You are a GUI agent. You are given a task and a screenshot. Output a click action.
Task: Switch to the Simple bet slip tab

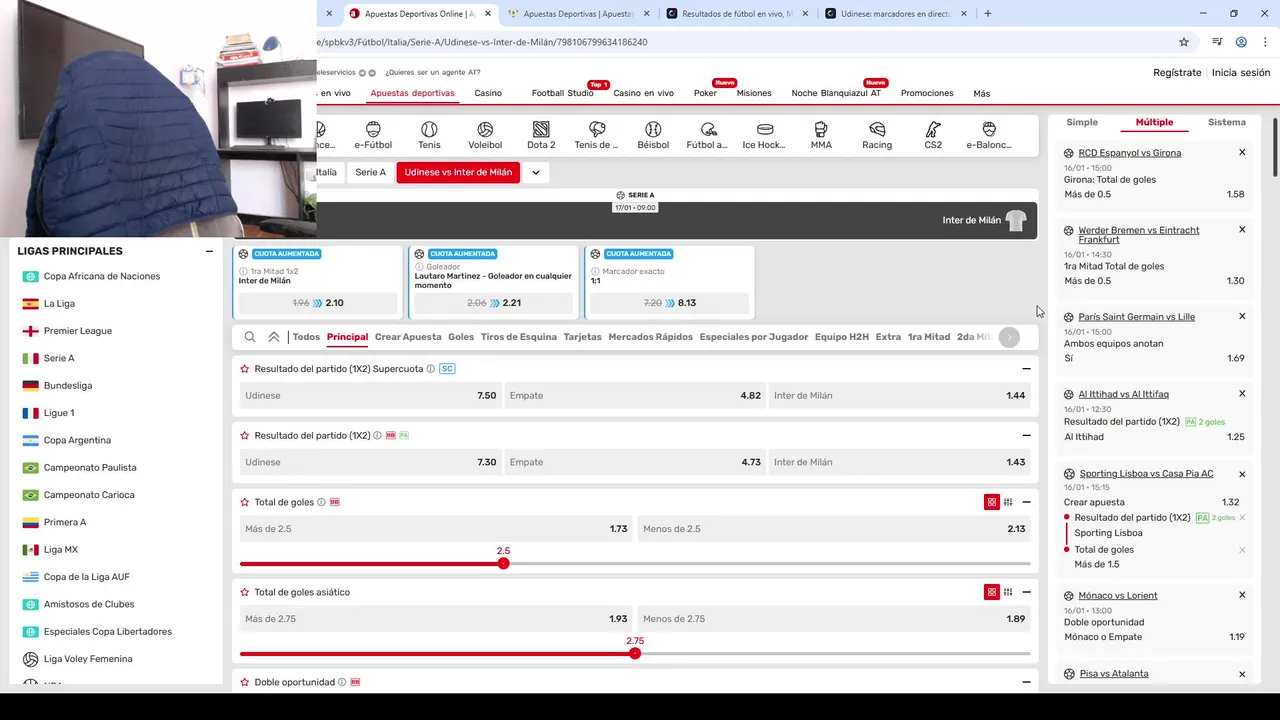click(1082, 122)
